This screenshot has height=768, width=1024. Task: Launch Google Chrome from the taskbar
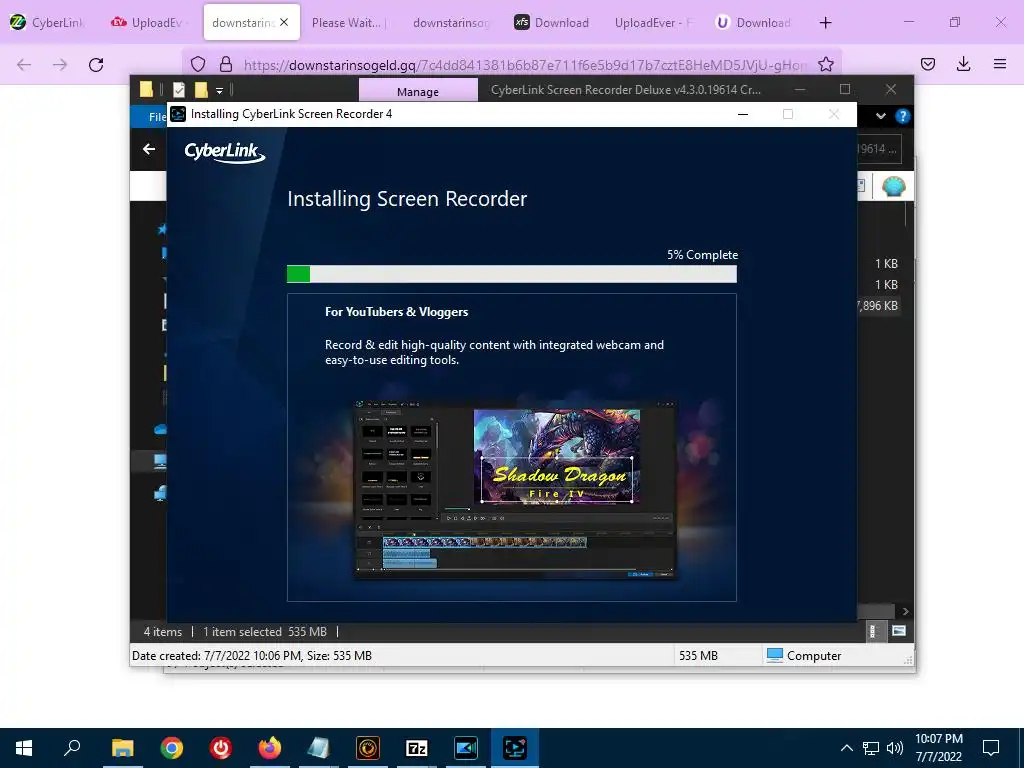point(171,748)
